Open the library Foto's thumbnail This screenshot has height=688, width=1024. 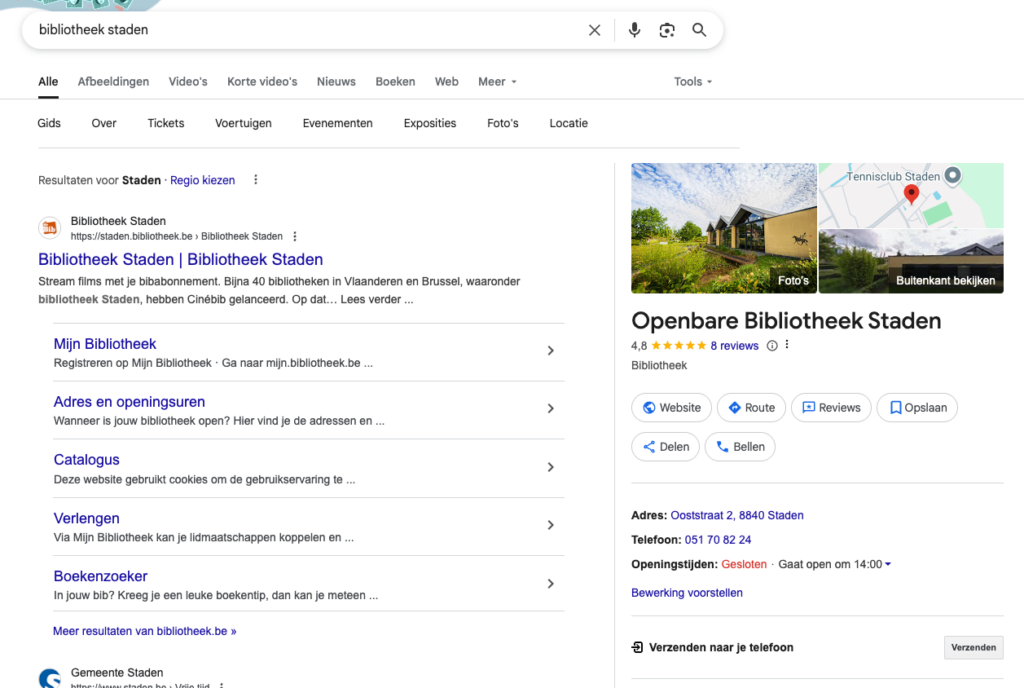[x=724, y=228]
